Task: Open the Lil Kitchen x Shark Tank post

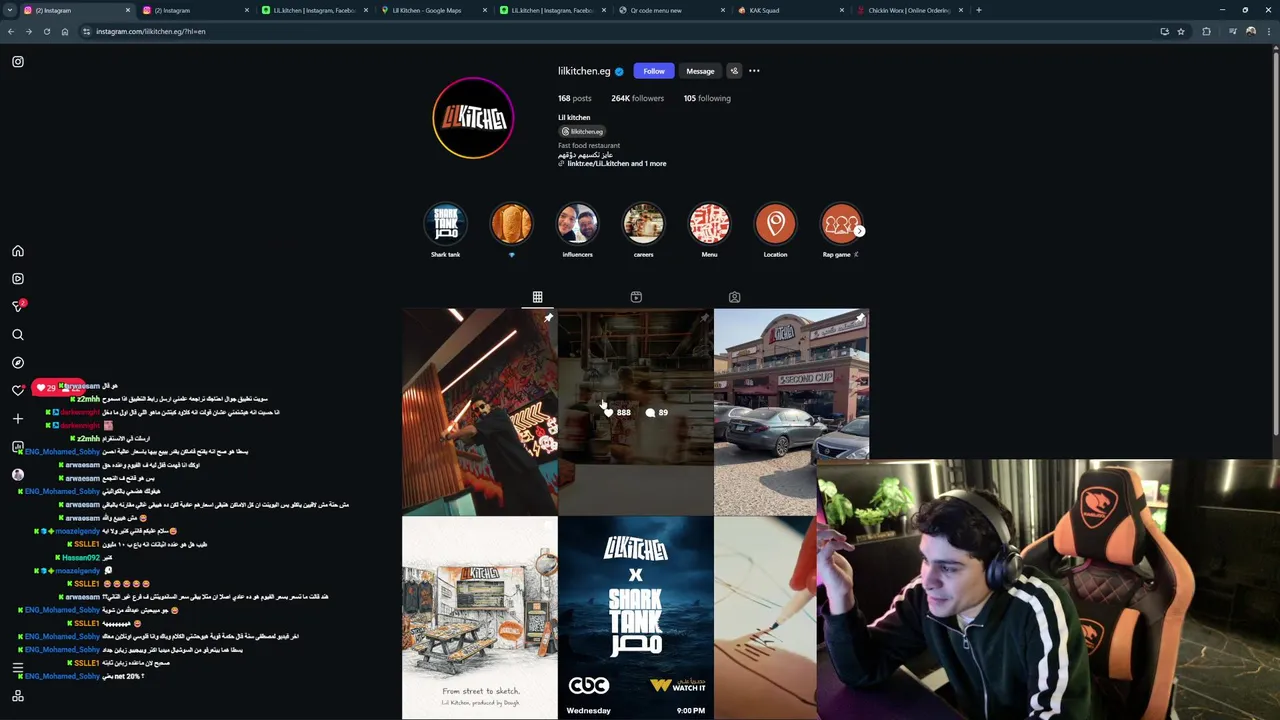Action: [636, 618]
